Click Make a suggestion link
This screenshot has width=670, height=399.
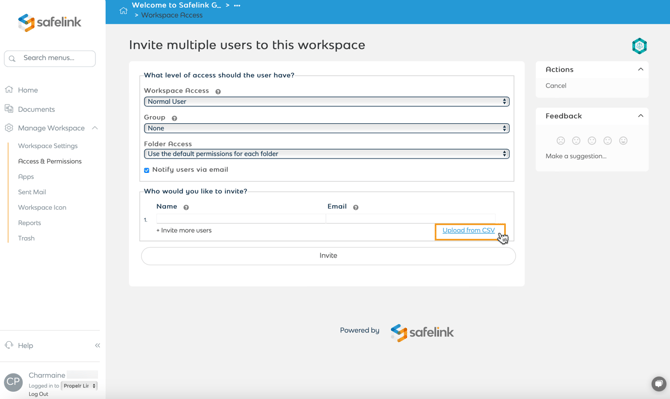(576, 156)
